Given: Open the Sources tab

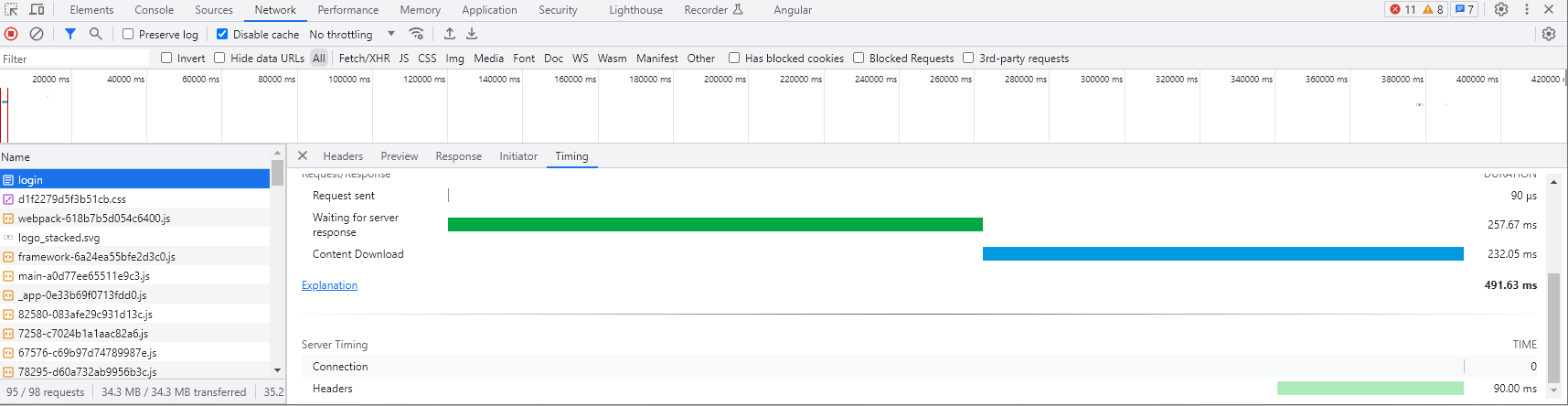Looking at the screenshot, I should tap(214, 9).
